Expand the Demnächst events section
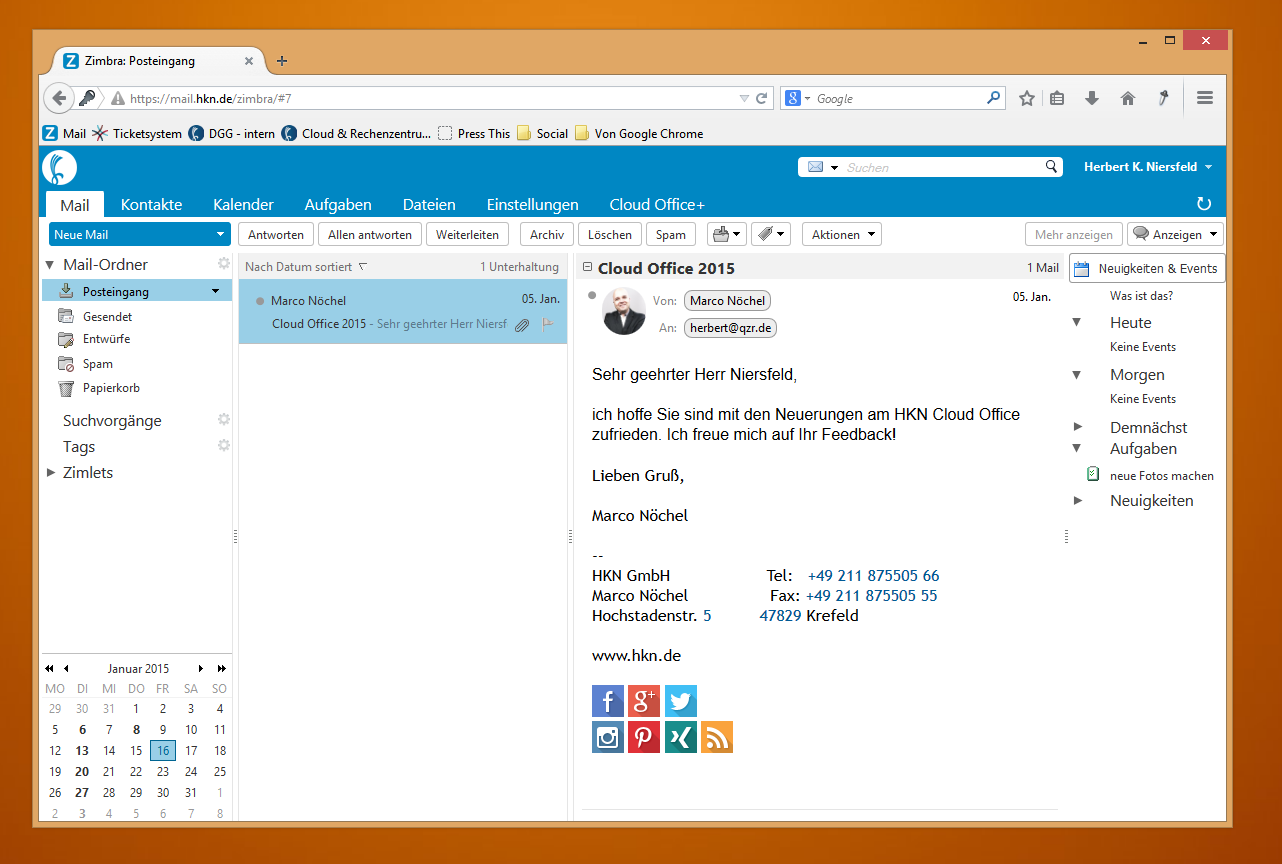The image size is (1282, 864). pos(1078,427)
